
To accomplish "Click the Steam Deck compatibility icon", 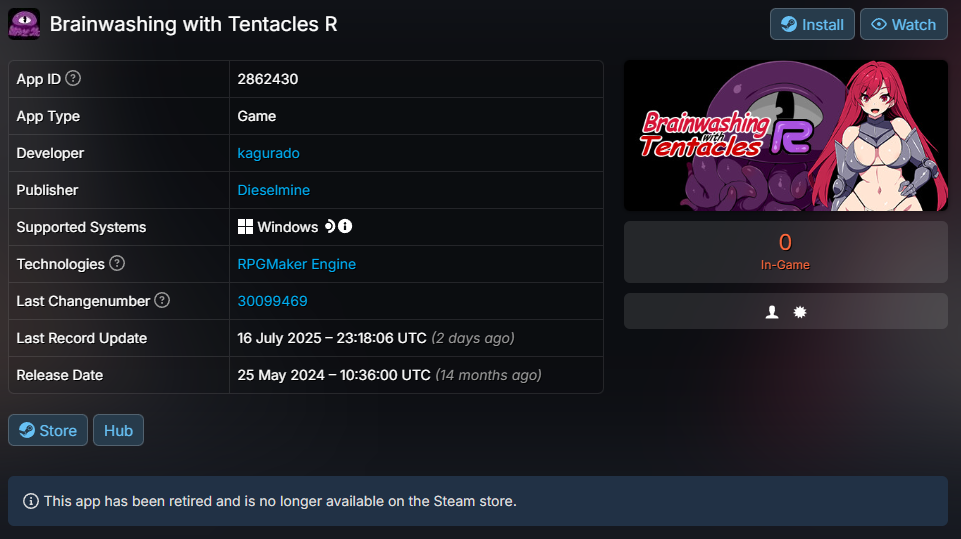I will [330, 226].
